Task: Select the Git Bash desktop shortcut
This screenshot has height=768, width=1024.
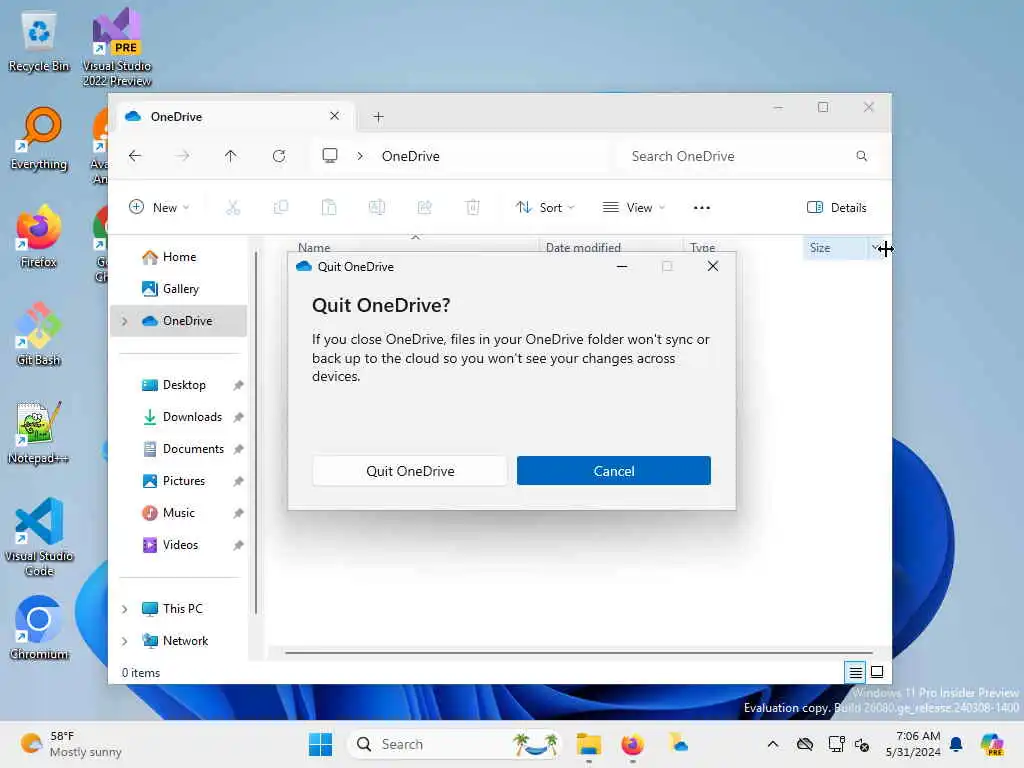Action: coord(39,334)
